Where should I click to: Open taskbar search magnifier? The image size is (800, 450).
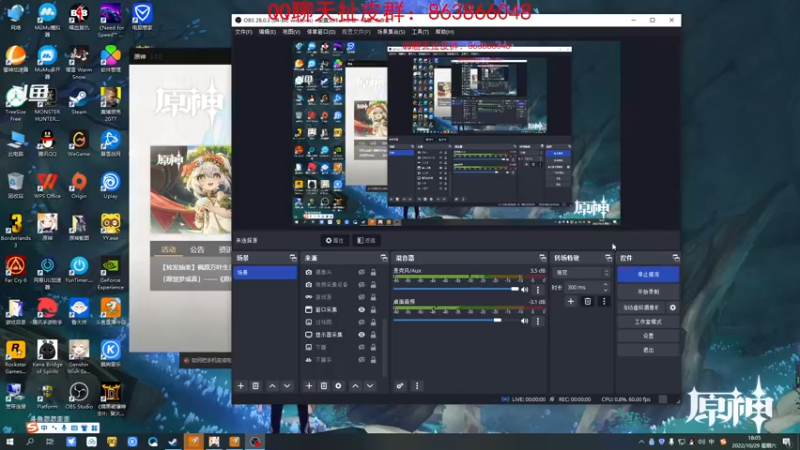coord(30,442)
